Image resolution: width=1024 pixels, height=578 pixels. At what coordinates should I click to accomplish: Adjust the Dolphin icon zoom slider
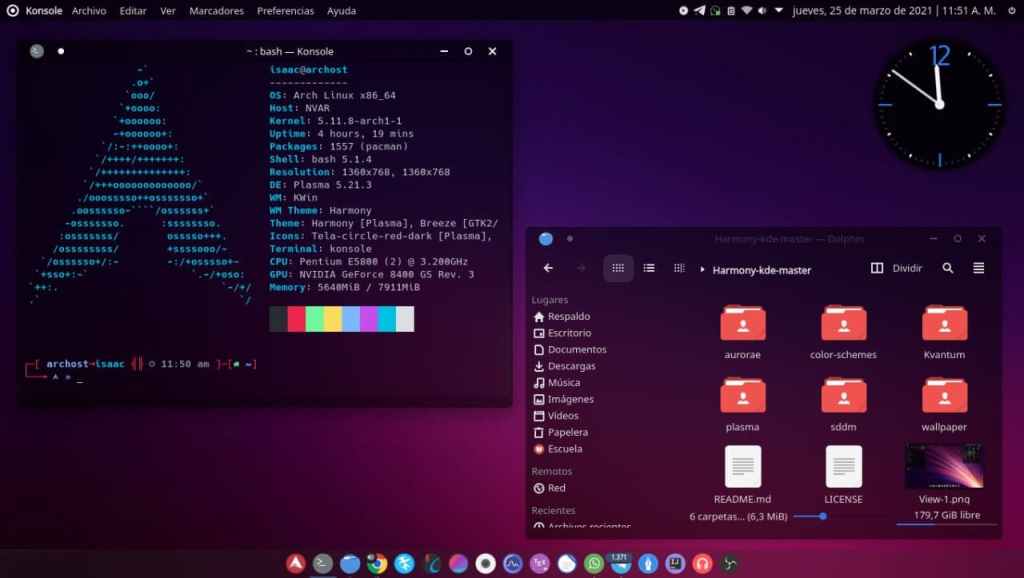[x=823, y=516]
